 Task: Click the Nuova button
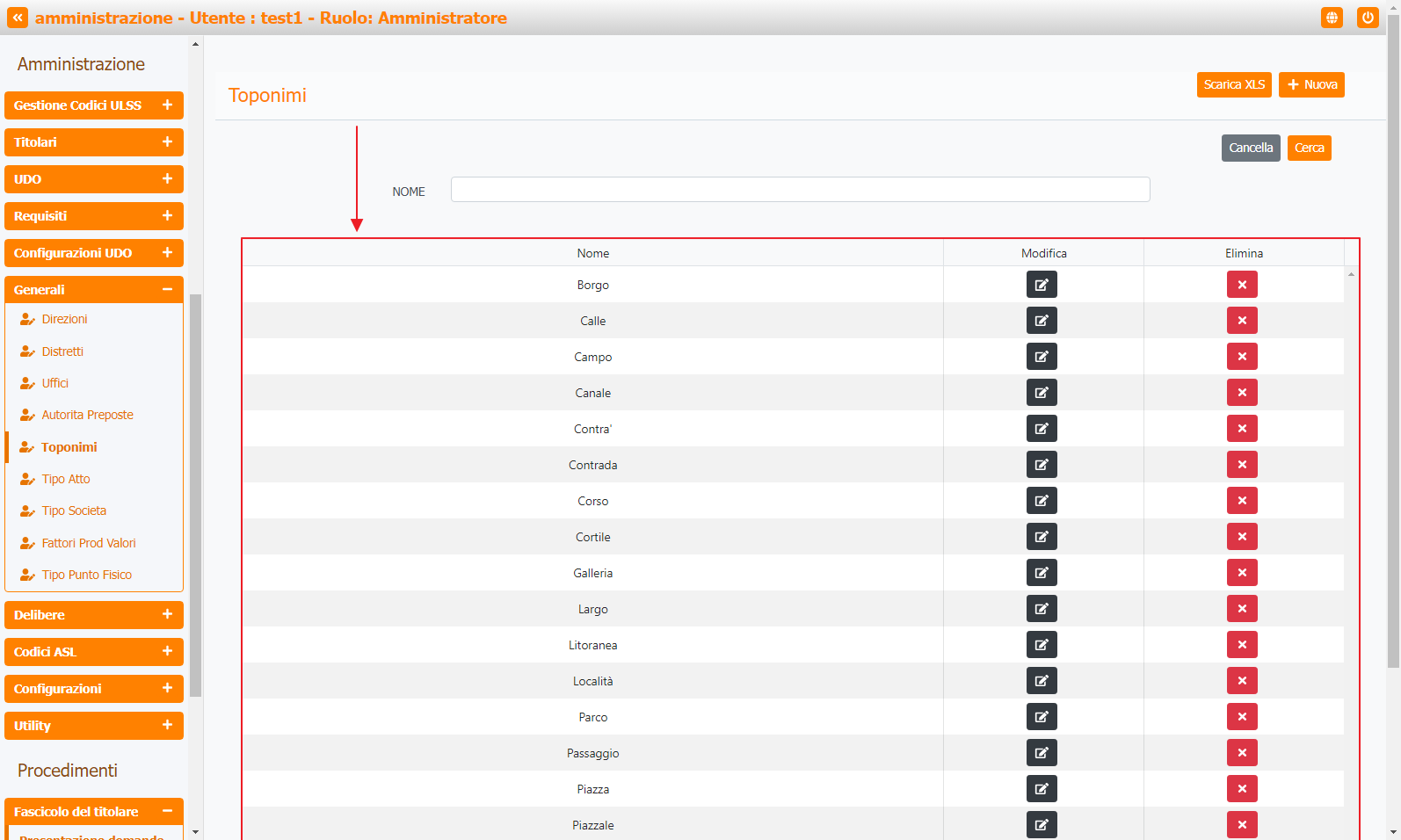point(1311,85)
